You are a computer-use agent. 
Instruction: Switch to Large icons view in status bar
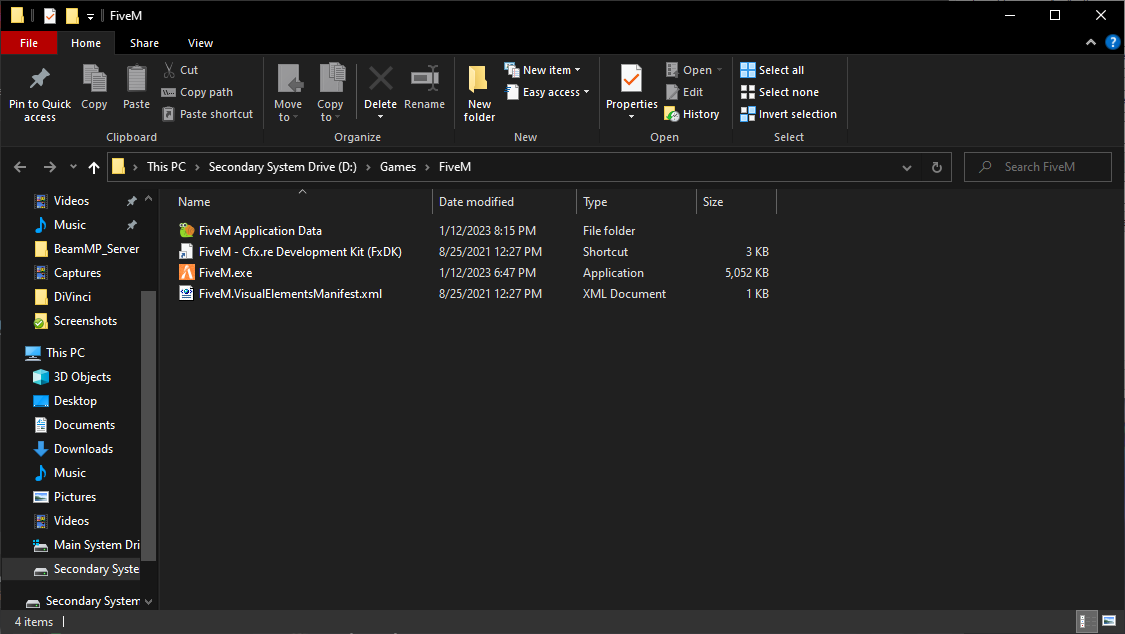click(x=1109, y=621)
